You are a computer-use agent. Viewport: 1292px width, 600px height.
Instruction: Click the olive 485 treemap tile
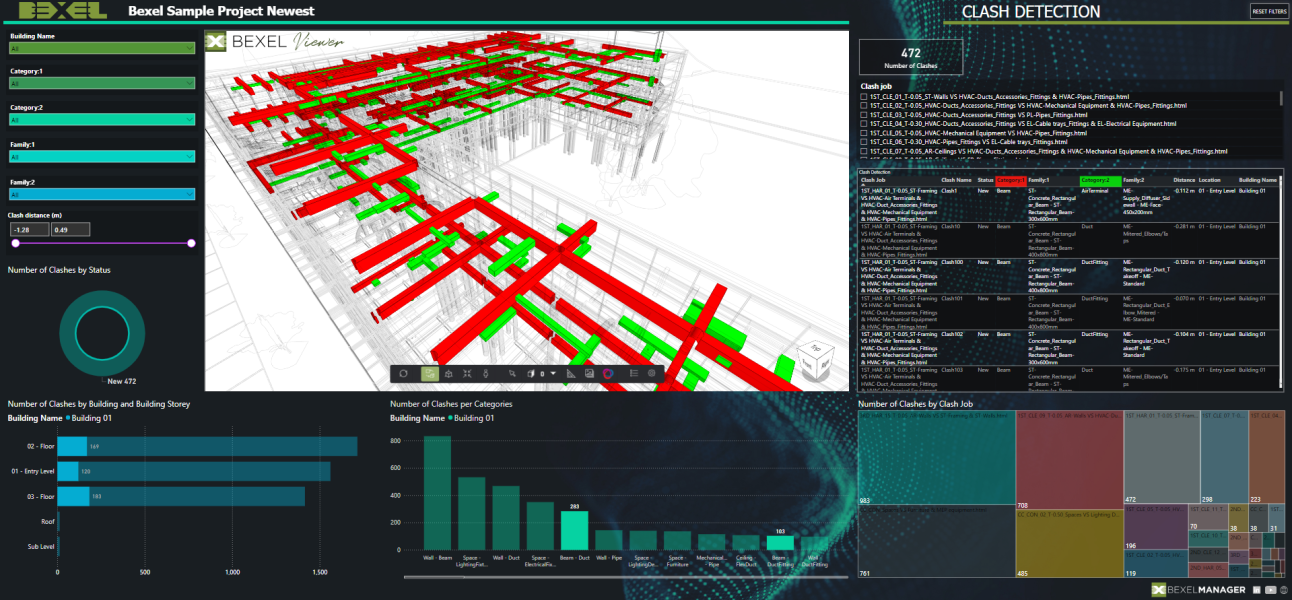click(x=1069, y=545)
